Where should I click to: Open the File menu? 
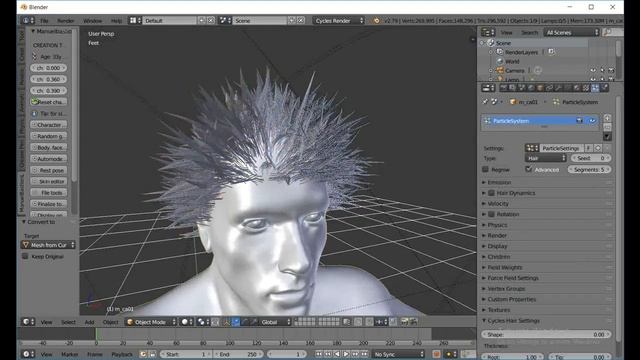coord(44,20)
